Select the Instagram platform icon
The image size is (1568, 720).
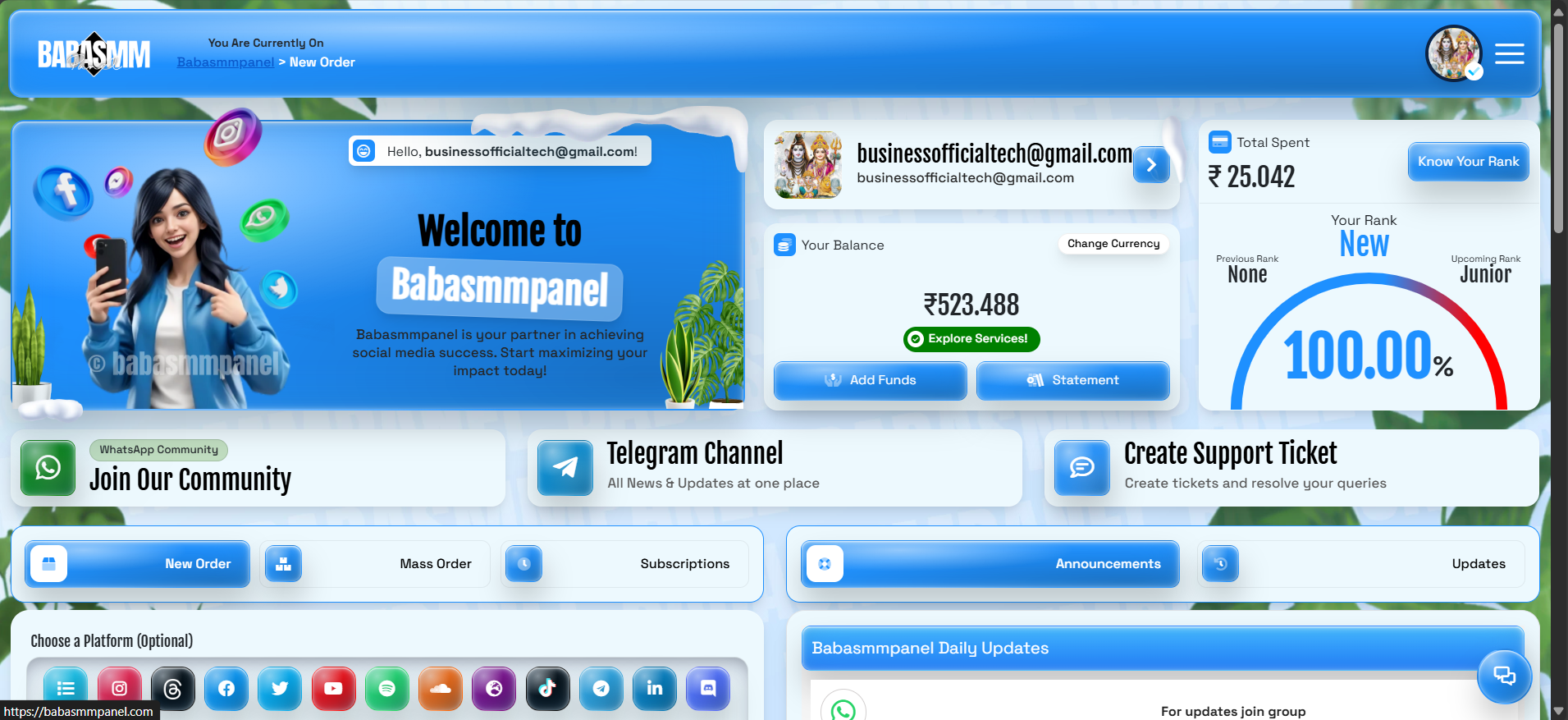(120, 689)
